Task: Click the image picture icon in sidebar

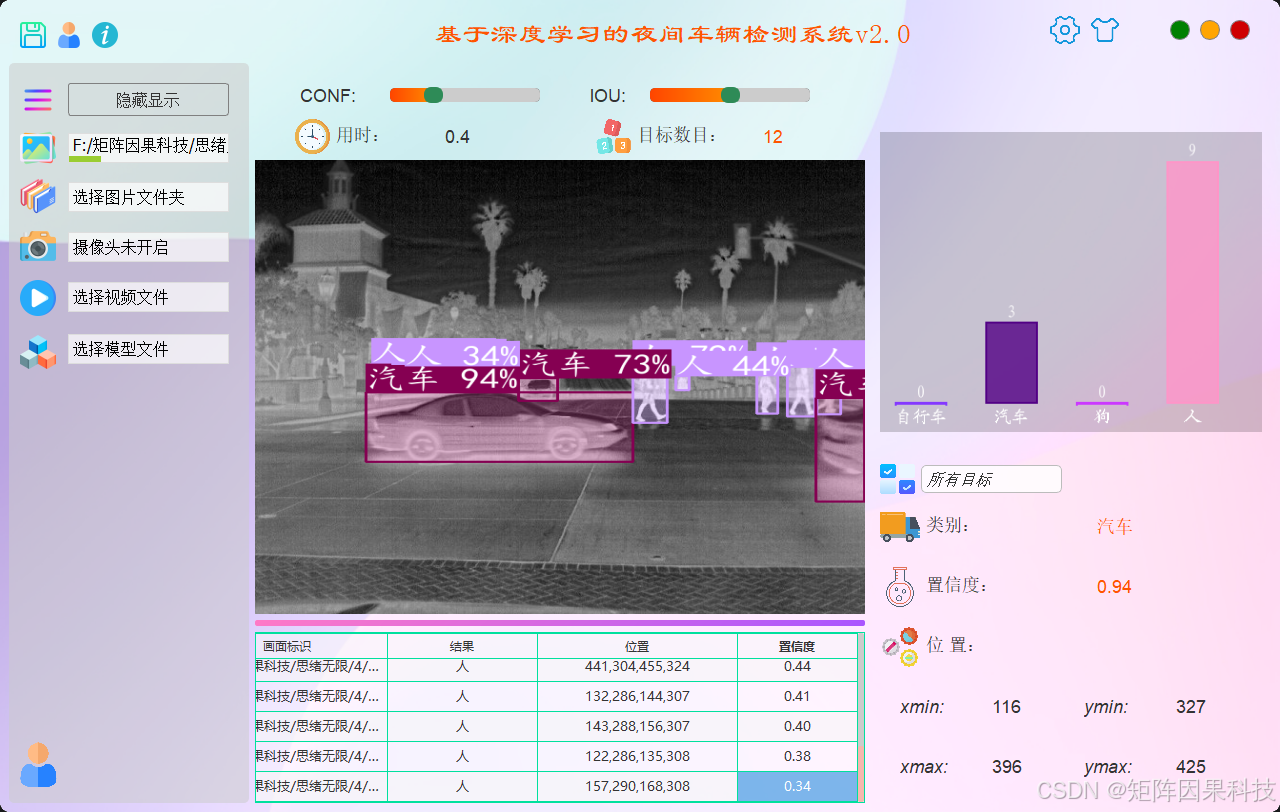Action: [x=38, y=148]
